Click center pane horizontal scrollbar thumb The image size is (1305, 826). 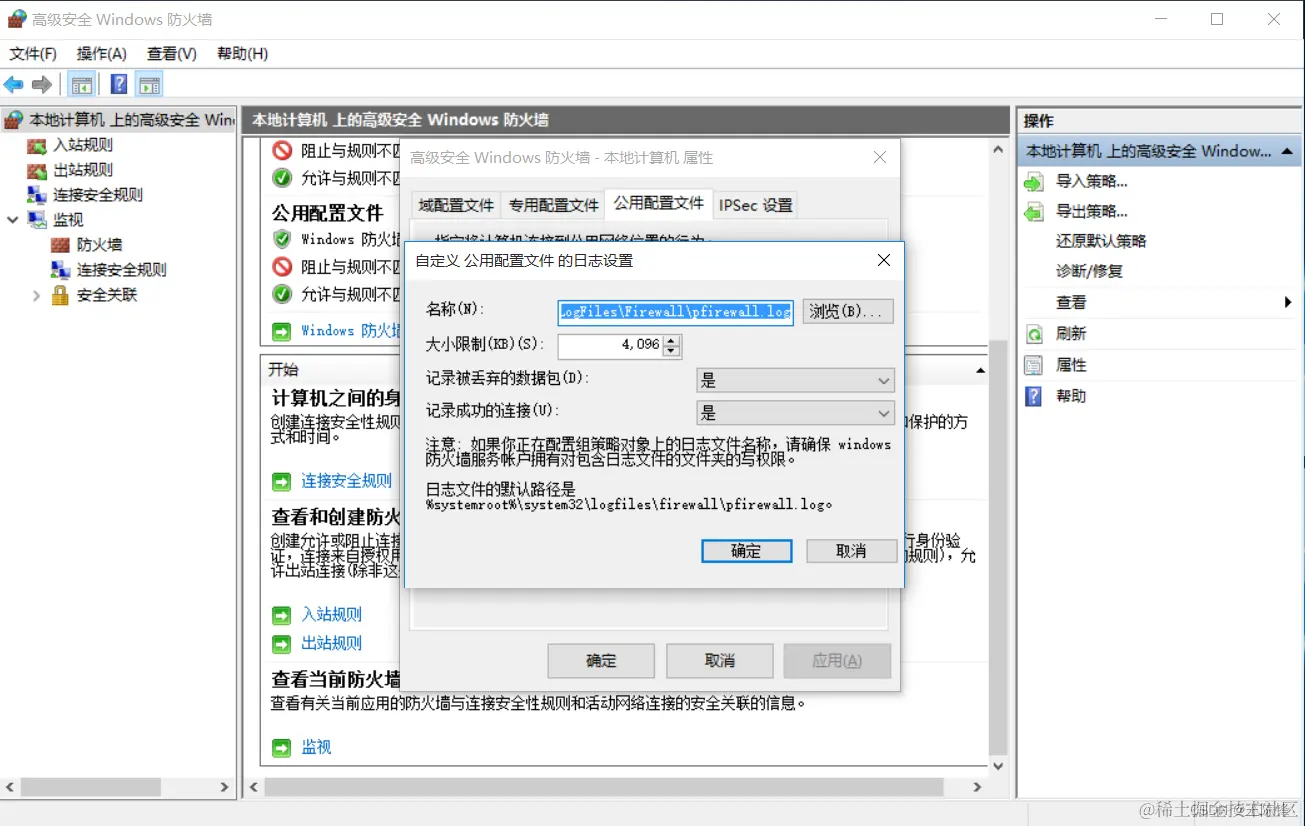point(604,788)
